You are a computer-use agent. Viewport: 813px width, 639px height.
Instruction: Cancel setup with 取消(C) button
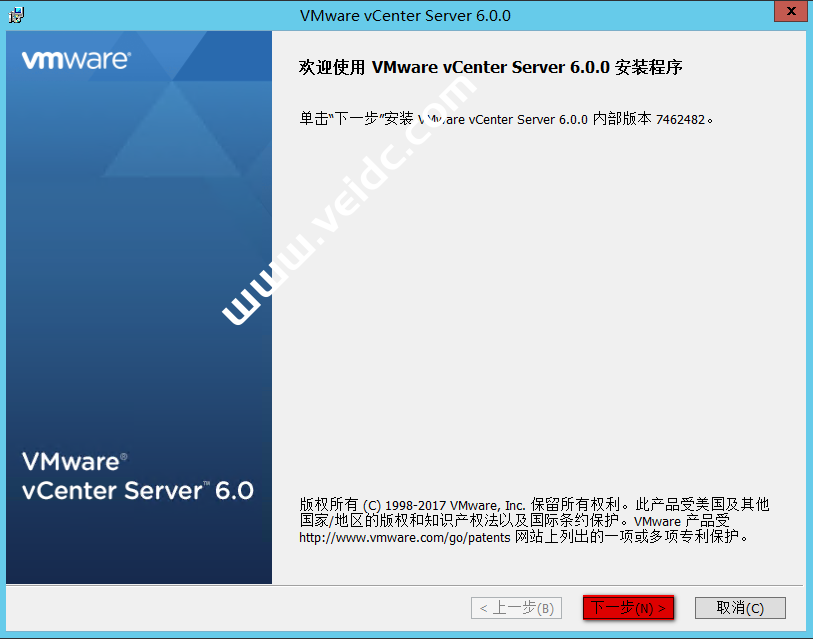(740, 607)
